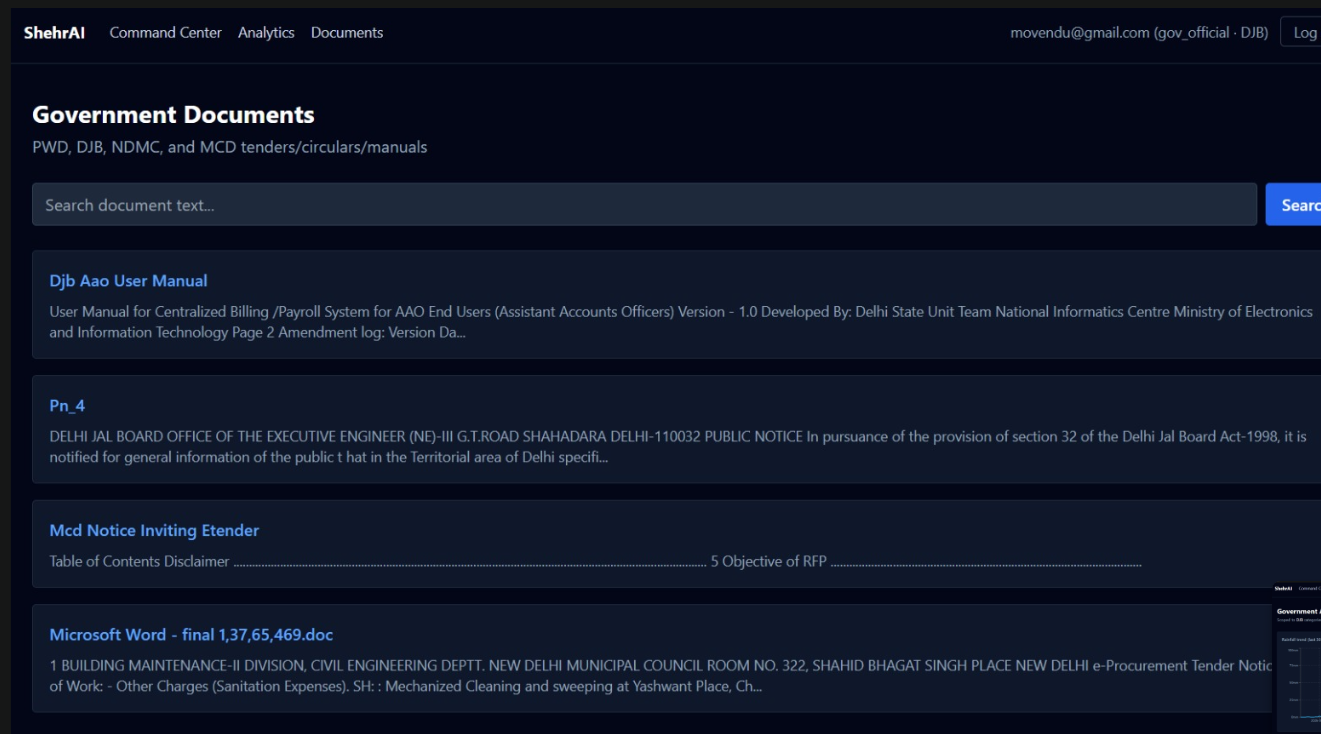
Task: Click the Government Documents heading
Action: 173,115
